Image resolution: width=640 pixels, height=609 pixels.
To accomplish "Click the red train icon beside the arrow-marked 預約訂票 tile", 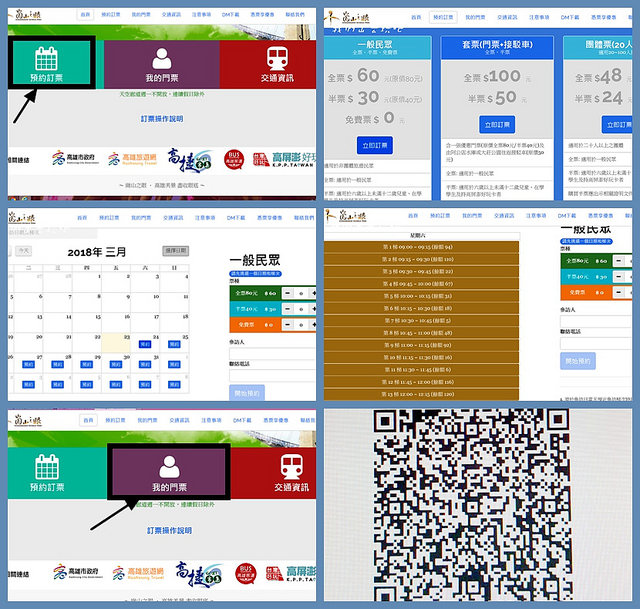I will [x=279, y=57].
